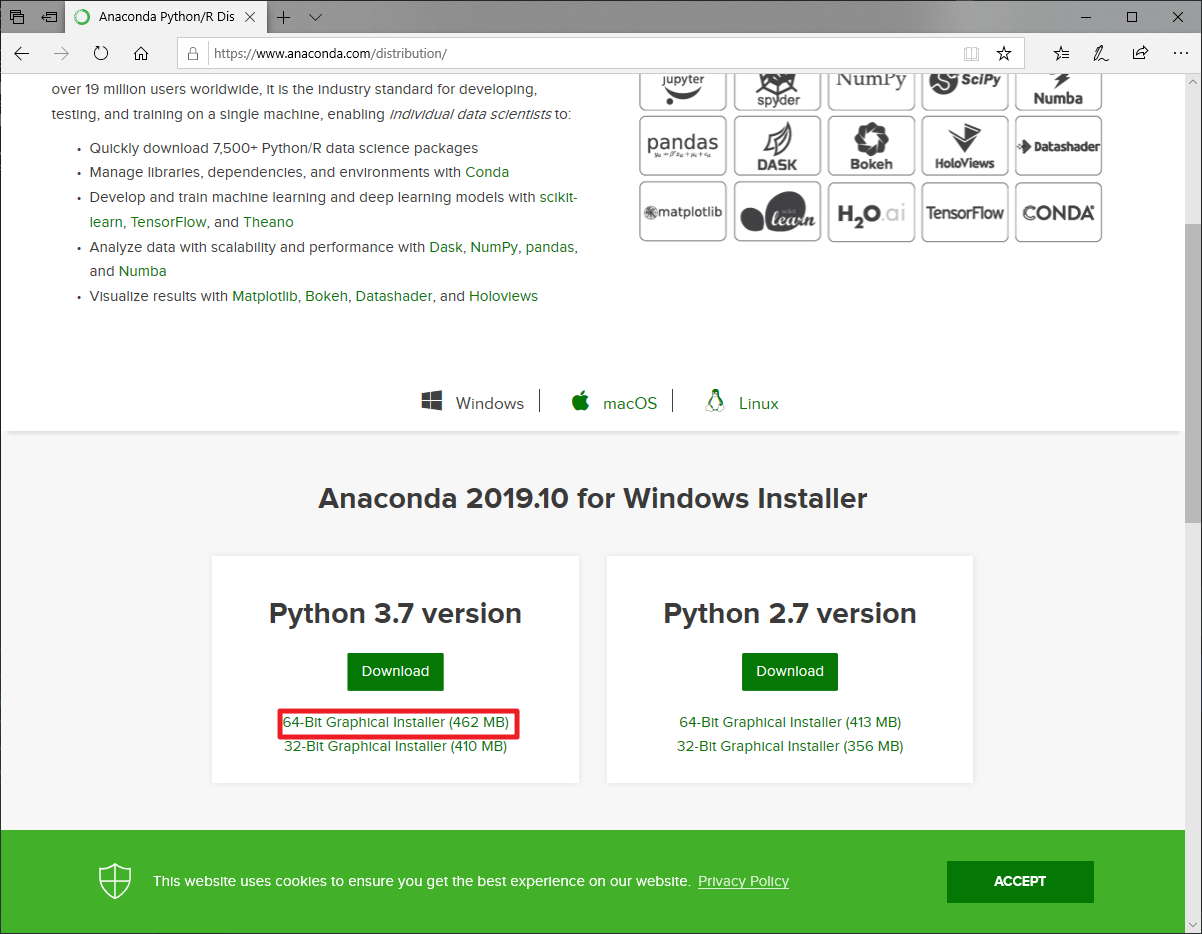Select the Anaconda Python/R Distribution tab

click(166, 17)
